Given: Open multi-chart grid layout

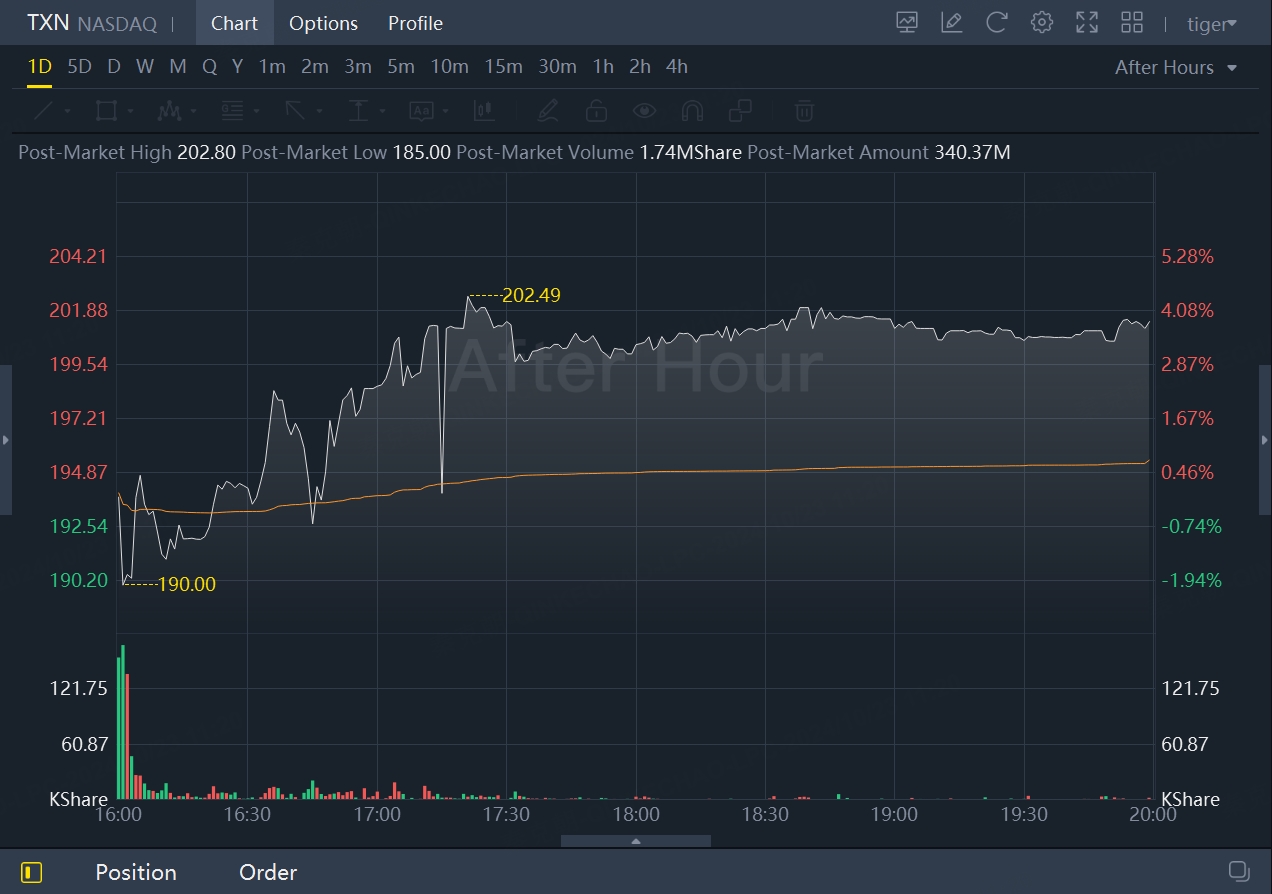Looking at the screenshot, I should [x=1132, y=23].
